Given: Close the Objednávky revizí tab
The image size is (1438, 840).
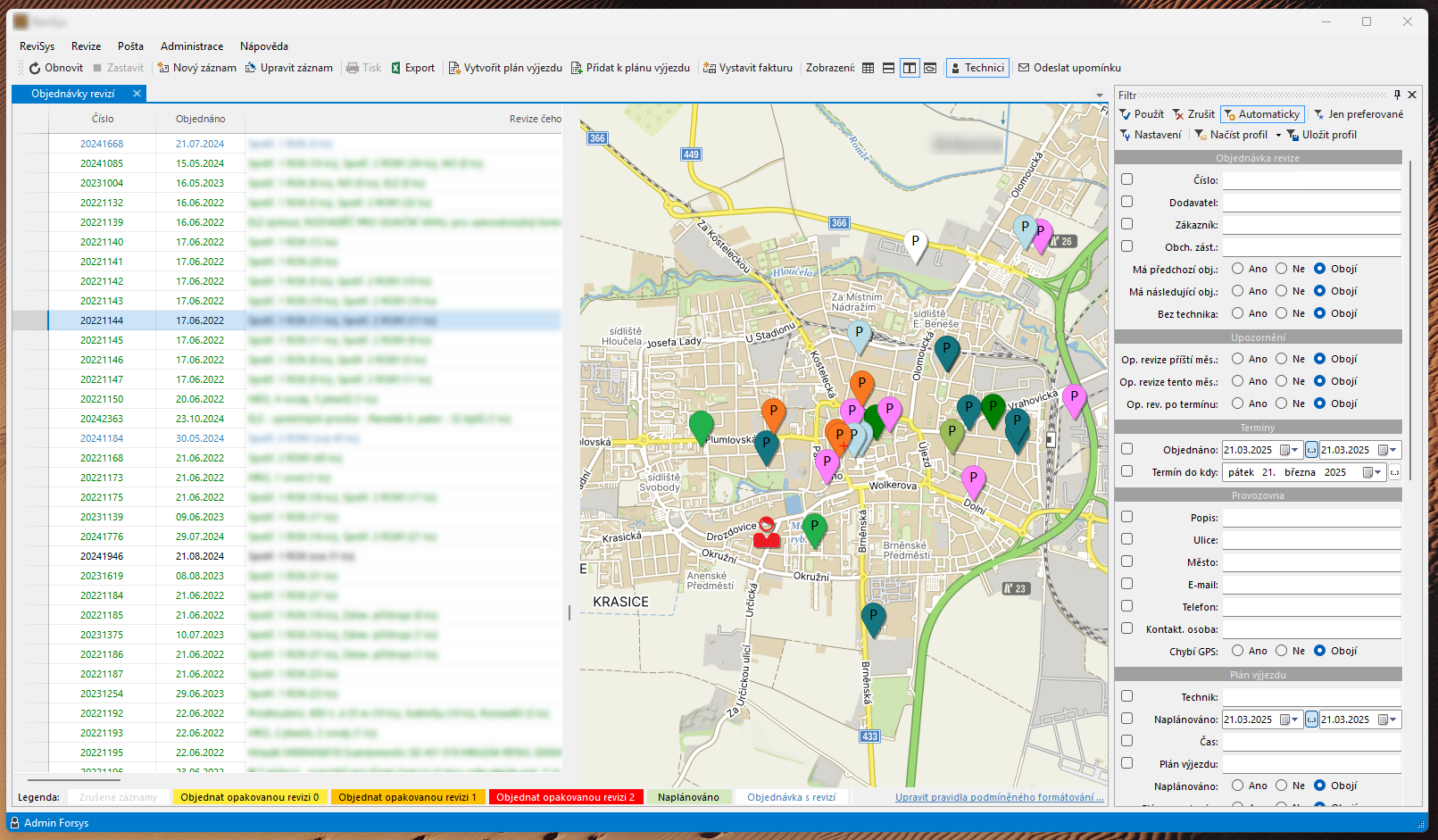Looking at the screenshot, I should (137, 94).
